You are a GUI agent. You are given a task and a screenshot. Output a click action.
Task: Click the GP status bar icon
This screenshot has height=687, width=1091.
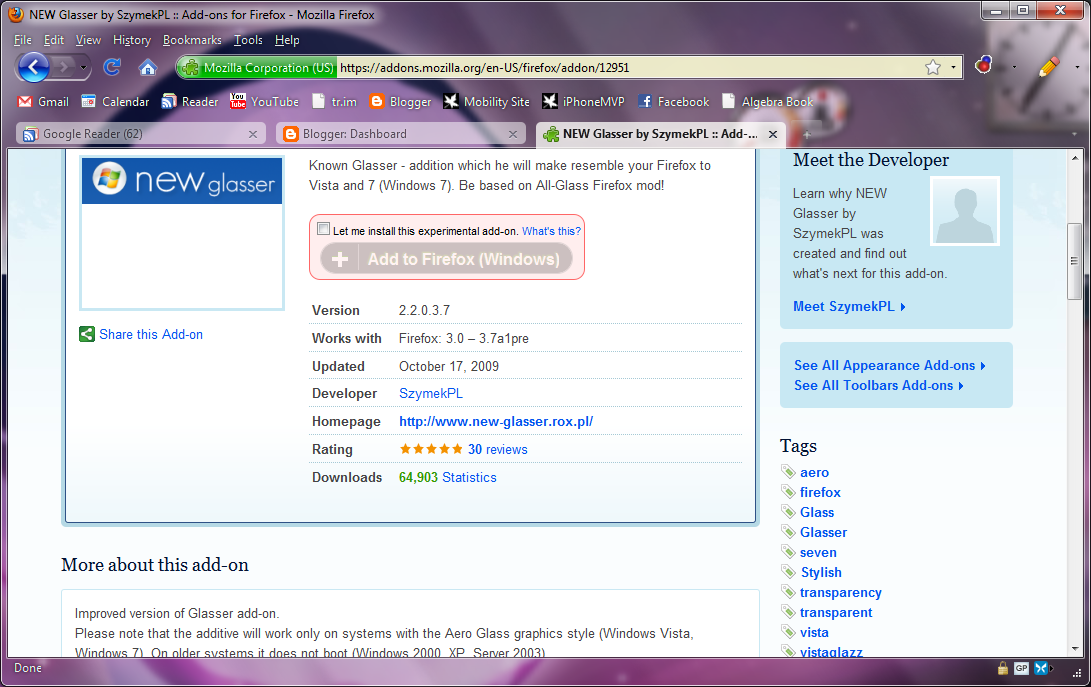click(x=1021, y=668)
